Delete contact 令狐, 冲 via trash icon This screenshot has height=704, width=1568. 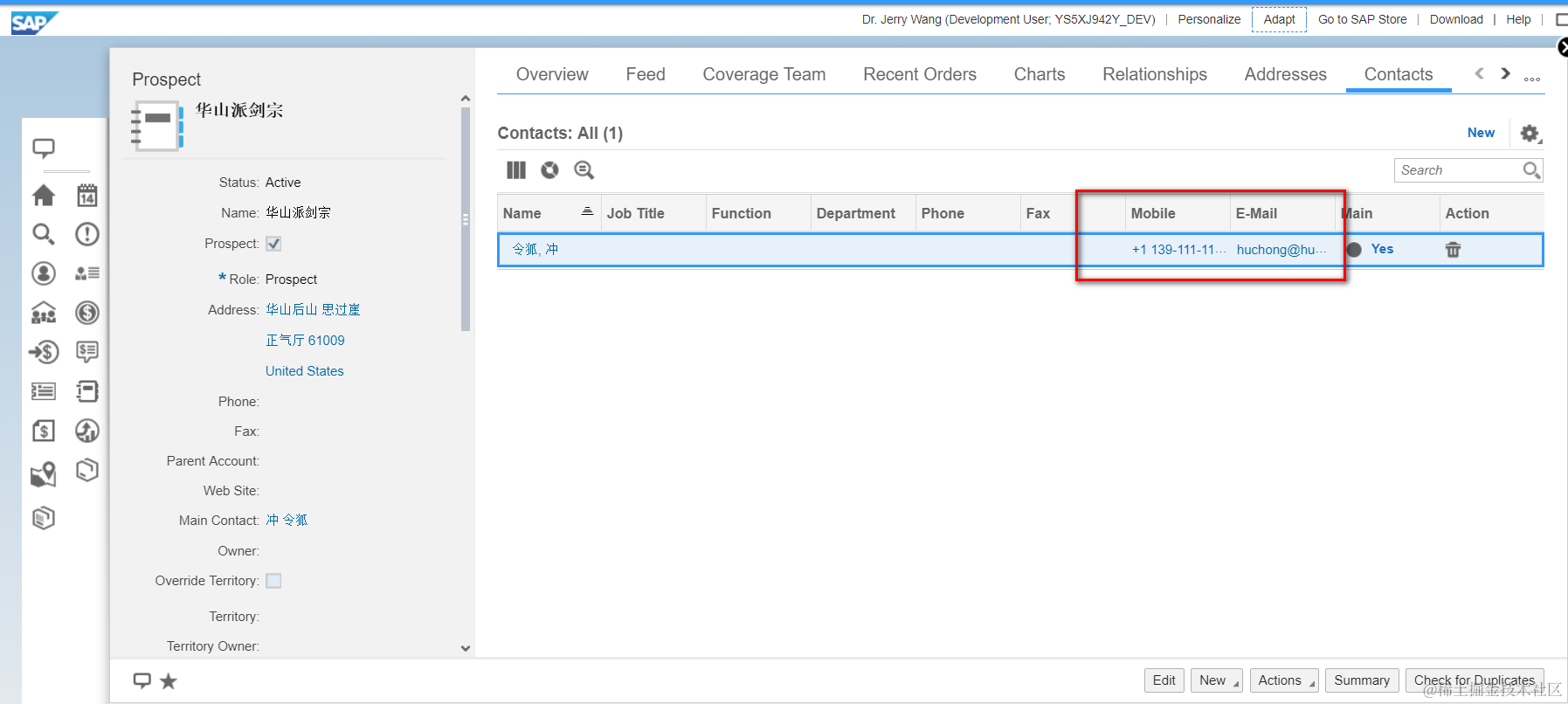pos(1453,250)
